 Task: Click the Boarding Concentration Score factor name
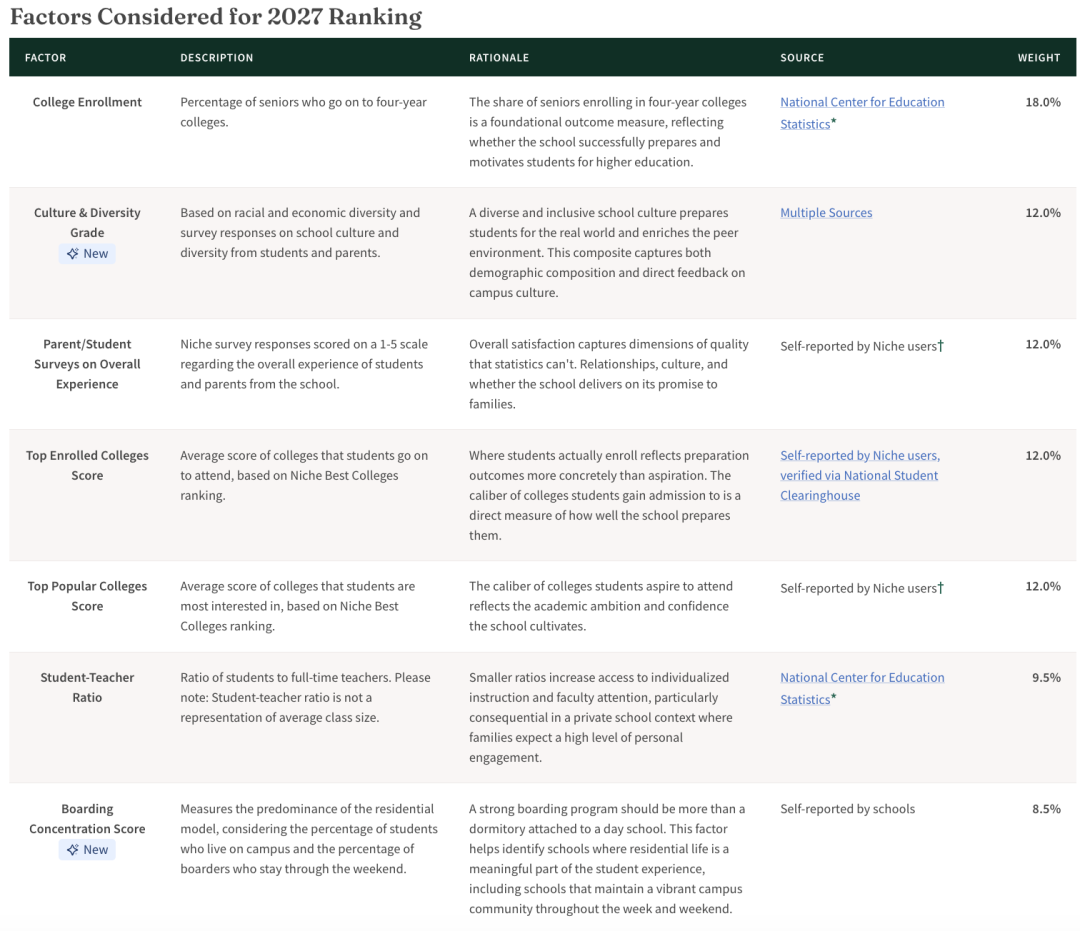tap(87, 818)
